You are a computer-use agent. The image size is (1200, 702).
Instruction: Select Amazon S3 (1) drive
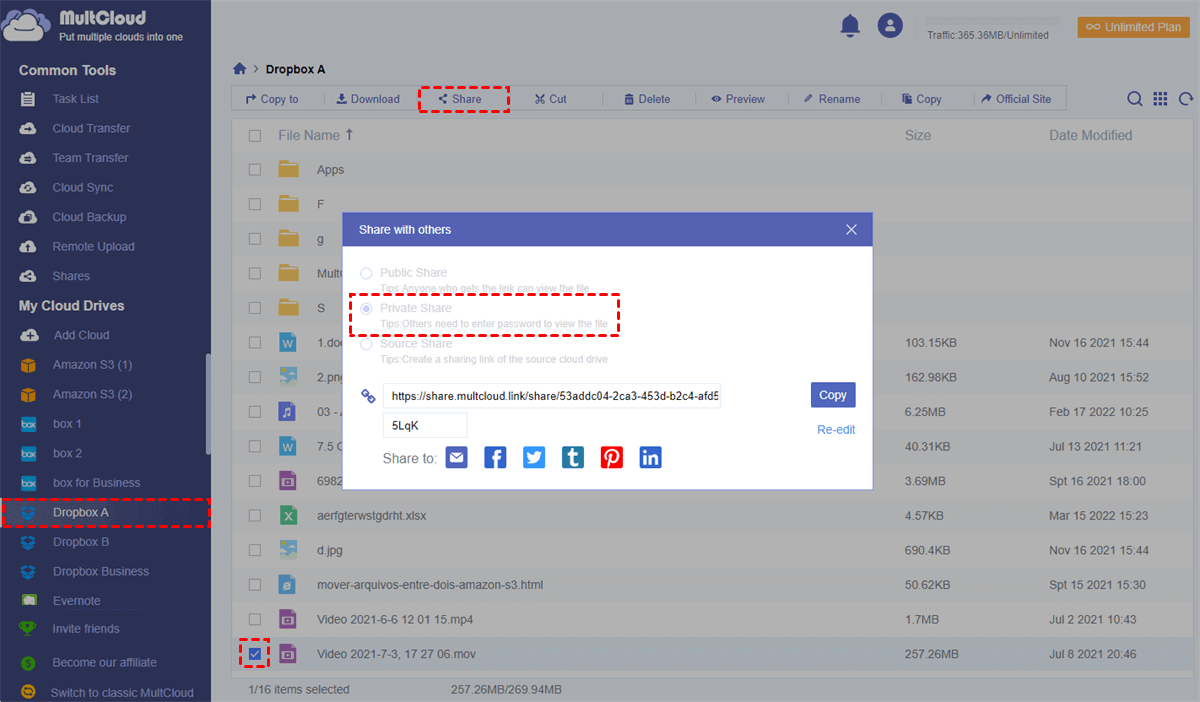coord(92,365)
